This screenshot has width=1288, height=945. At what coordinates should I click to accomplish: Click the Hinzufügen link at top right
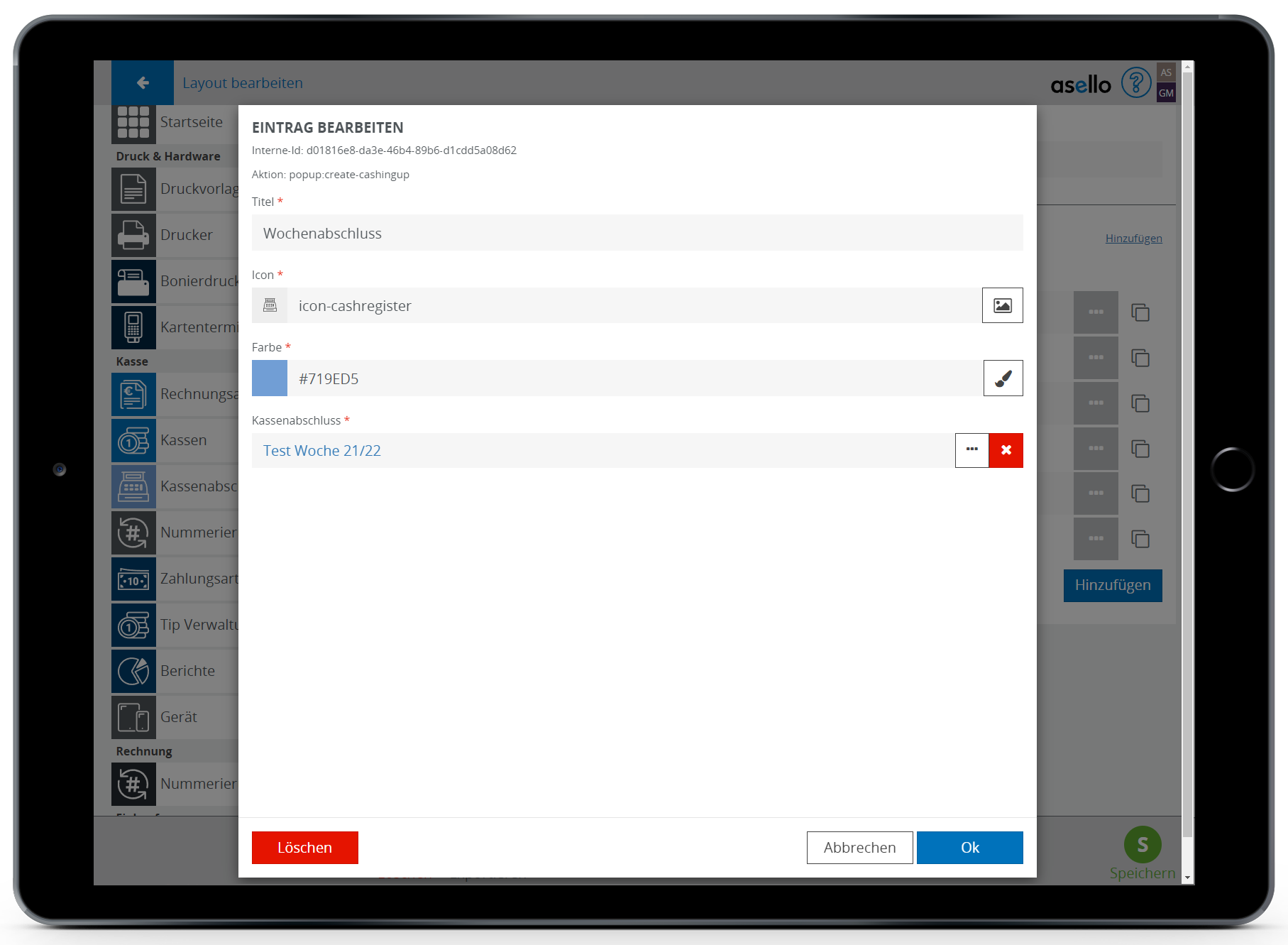tap(1133, 239)
